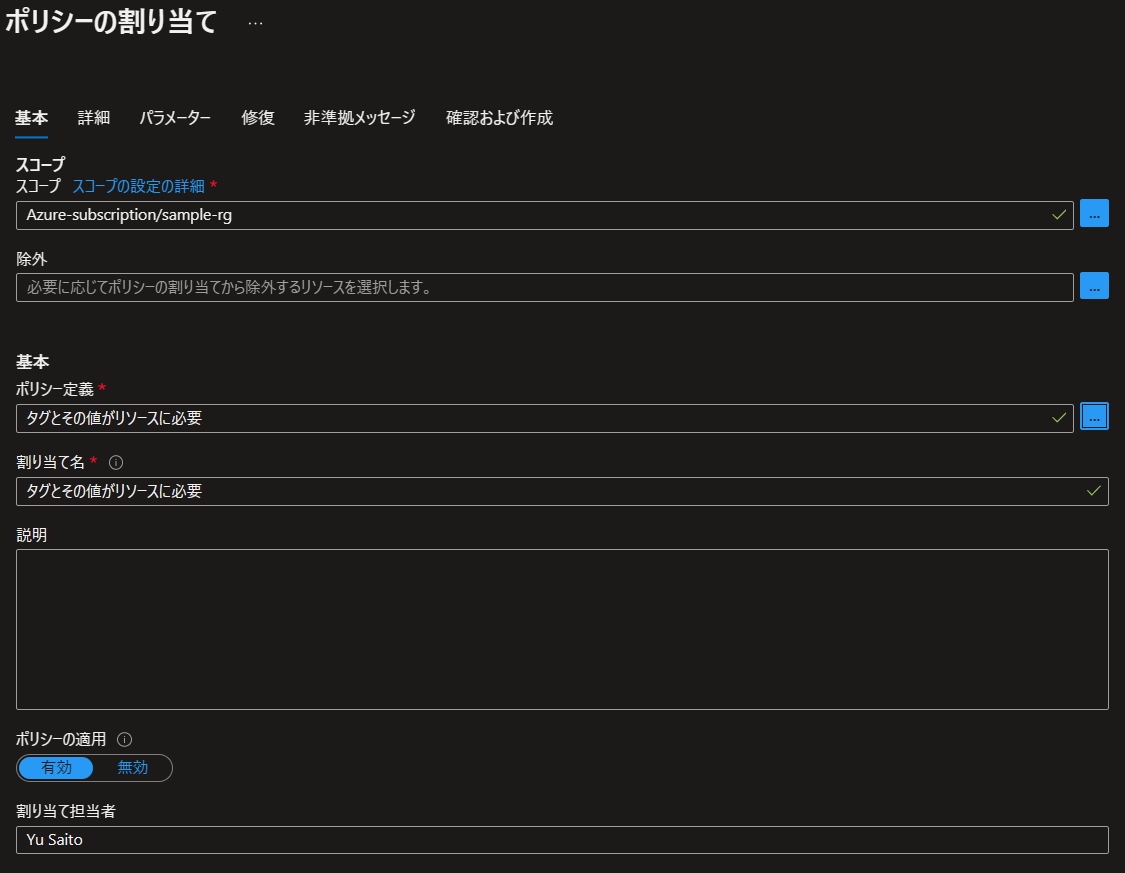Show info tooltip for 割り当て名
This screenshot has width=1125, height=873.
(116, 463)
